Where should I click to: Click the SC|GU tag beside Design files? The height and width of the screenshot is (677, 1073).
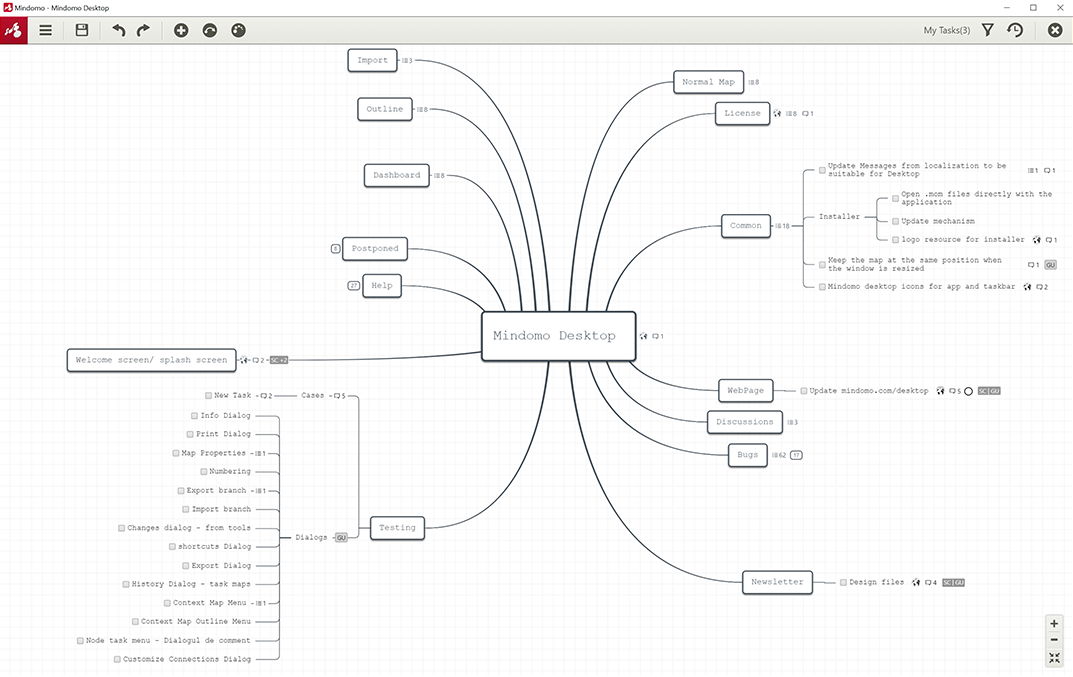point(953,583)
